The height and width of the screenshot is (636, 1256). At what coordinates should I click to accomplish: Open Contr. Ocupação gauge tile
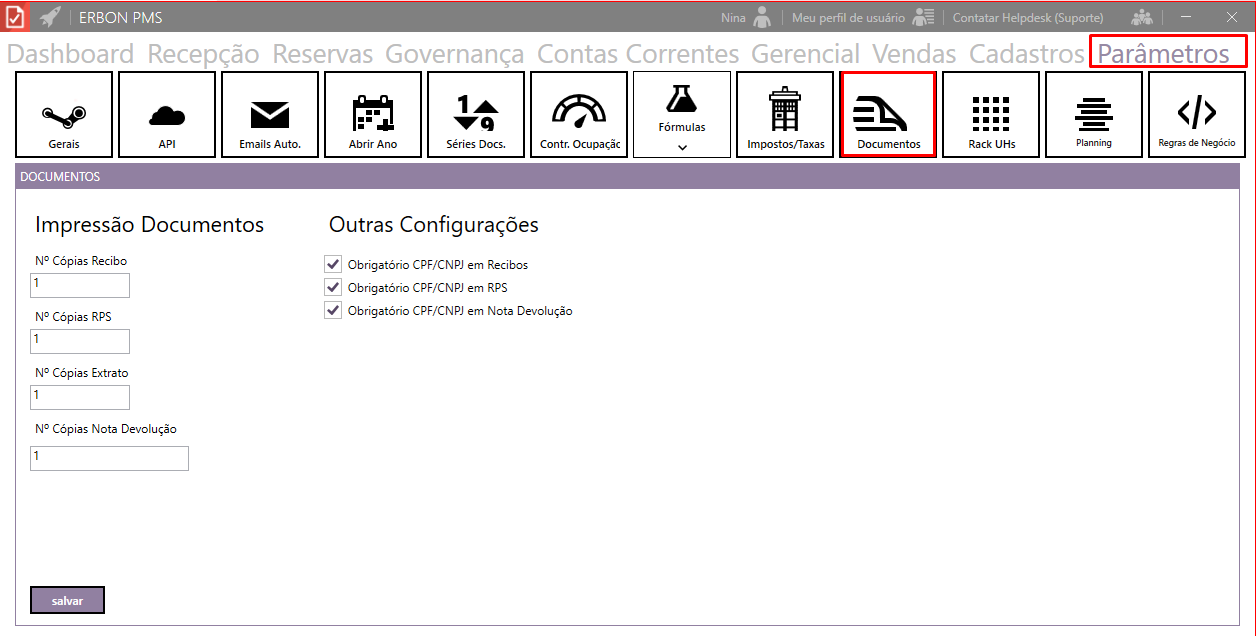(x=579, y=115)
